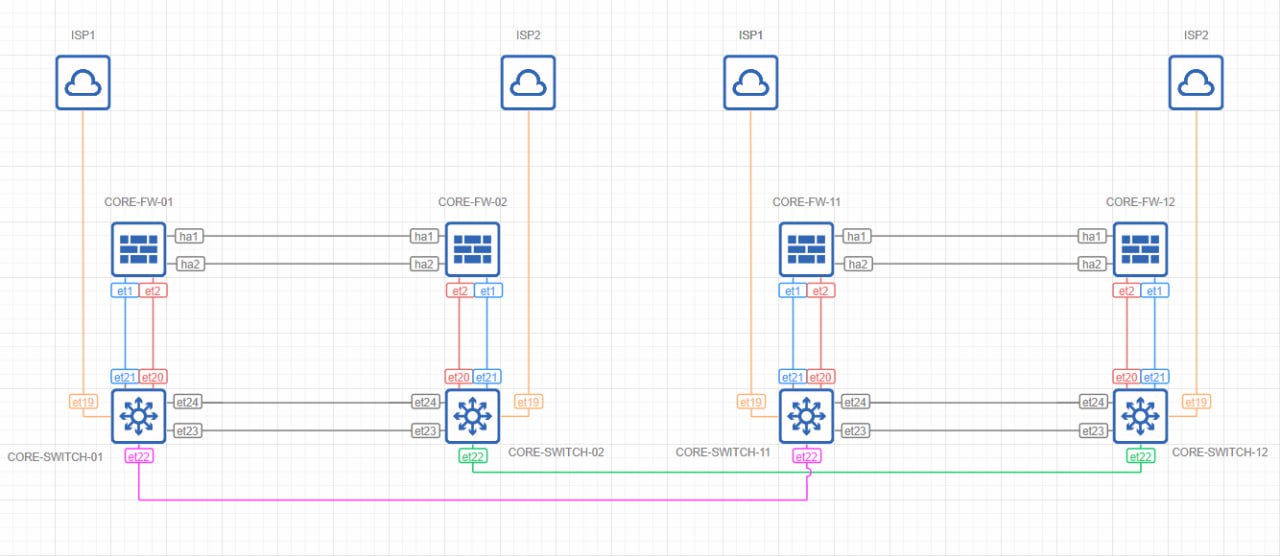Select ha2 port tag on CORE-FW-11
Screen dimensions: 1280x556
856,264
